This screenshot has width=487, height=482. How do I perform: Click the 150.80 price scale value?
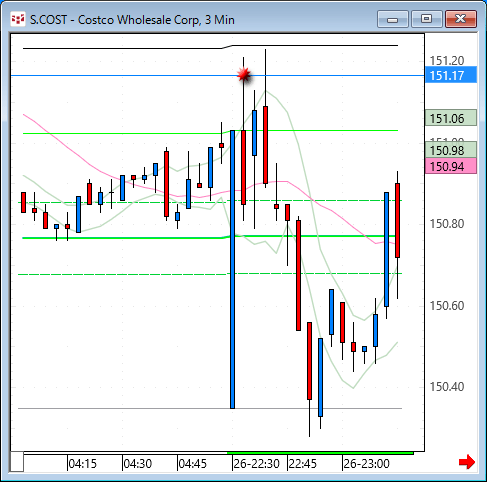(447, 224)
